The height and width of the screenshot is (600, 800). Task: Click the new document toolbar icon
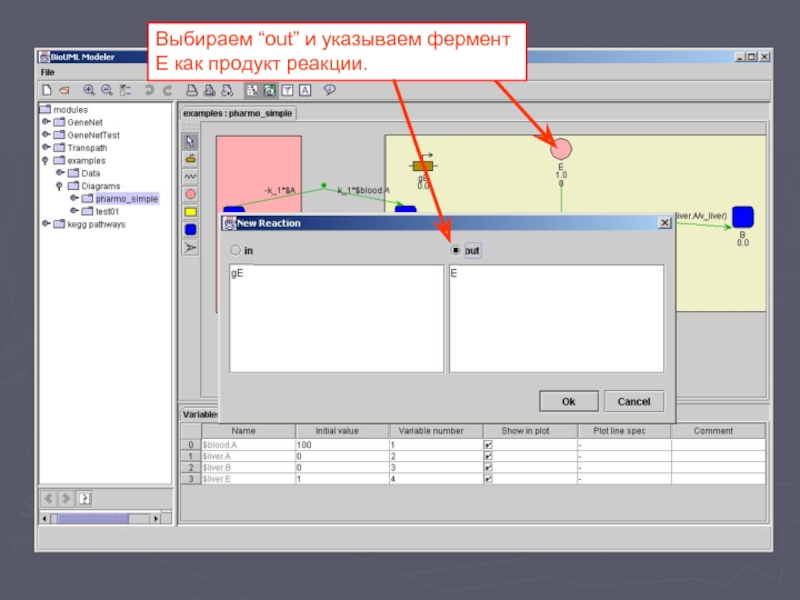point(47,90)
